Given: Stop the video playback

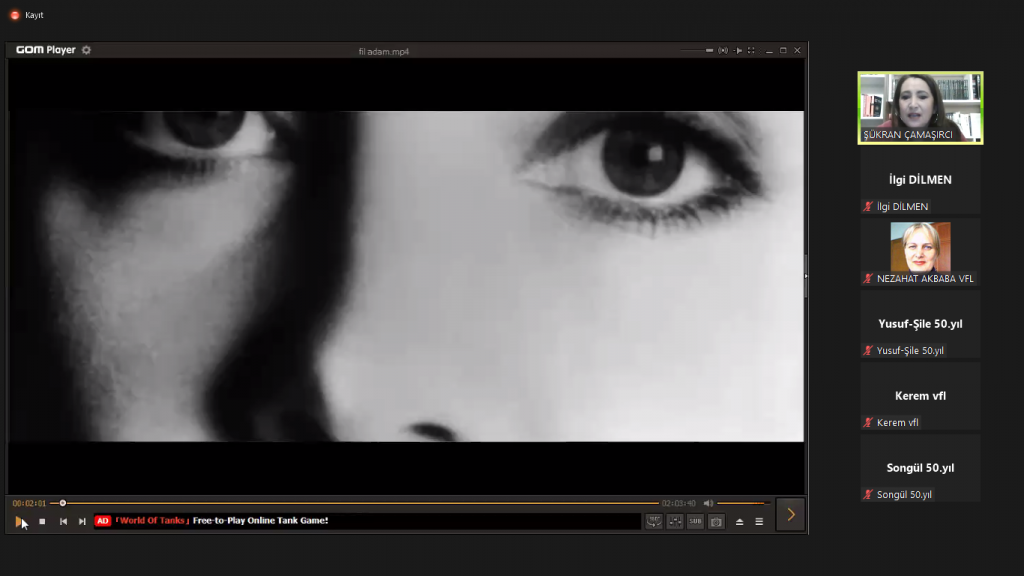Looking at the screenshot, I should 42,521.
